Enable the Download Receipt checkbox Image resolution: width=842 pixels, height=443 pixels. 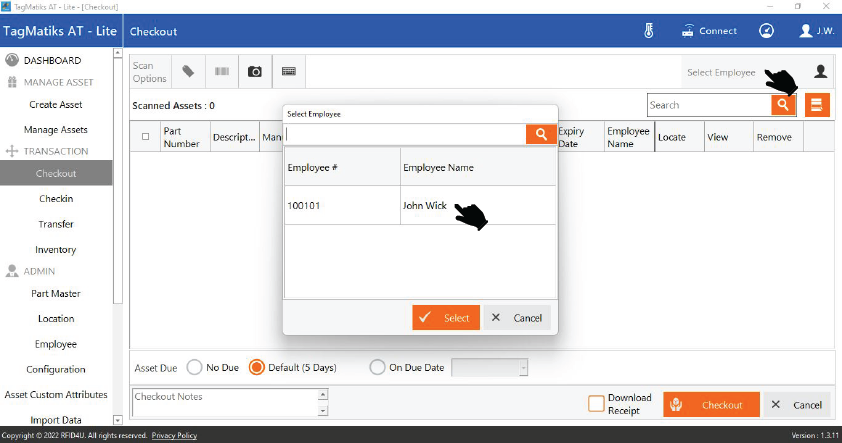pyautogui.click(x=596, y=404)
